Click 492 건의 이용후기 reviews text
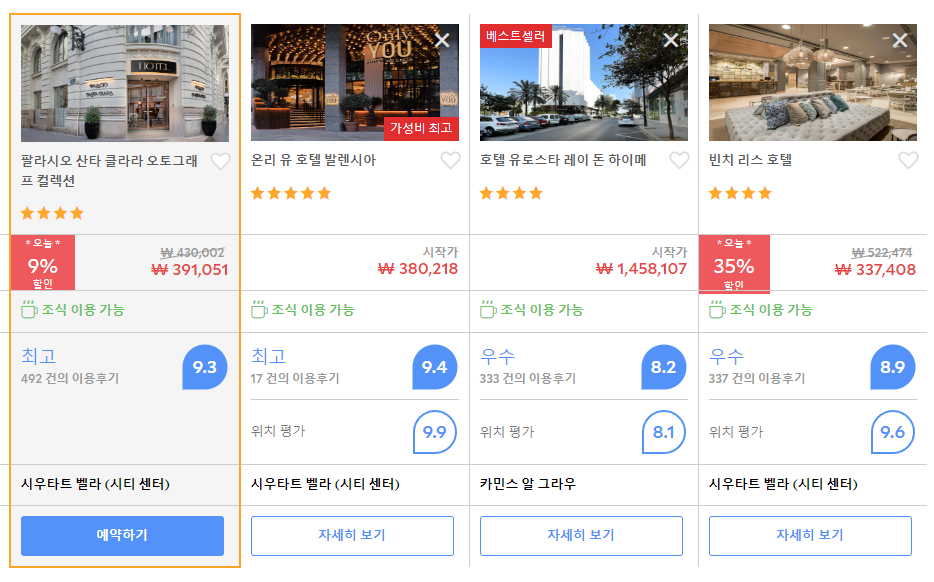Viewport: 934px width, 582px height. coord(70,378)
